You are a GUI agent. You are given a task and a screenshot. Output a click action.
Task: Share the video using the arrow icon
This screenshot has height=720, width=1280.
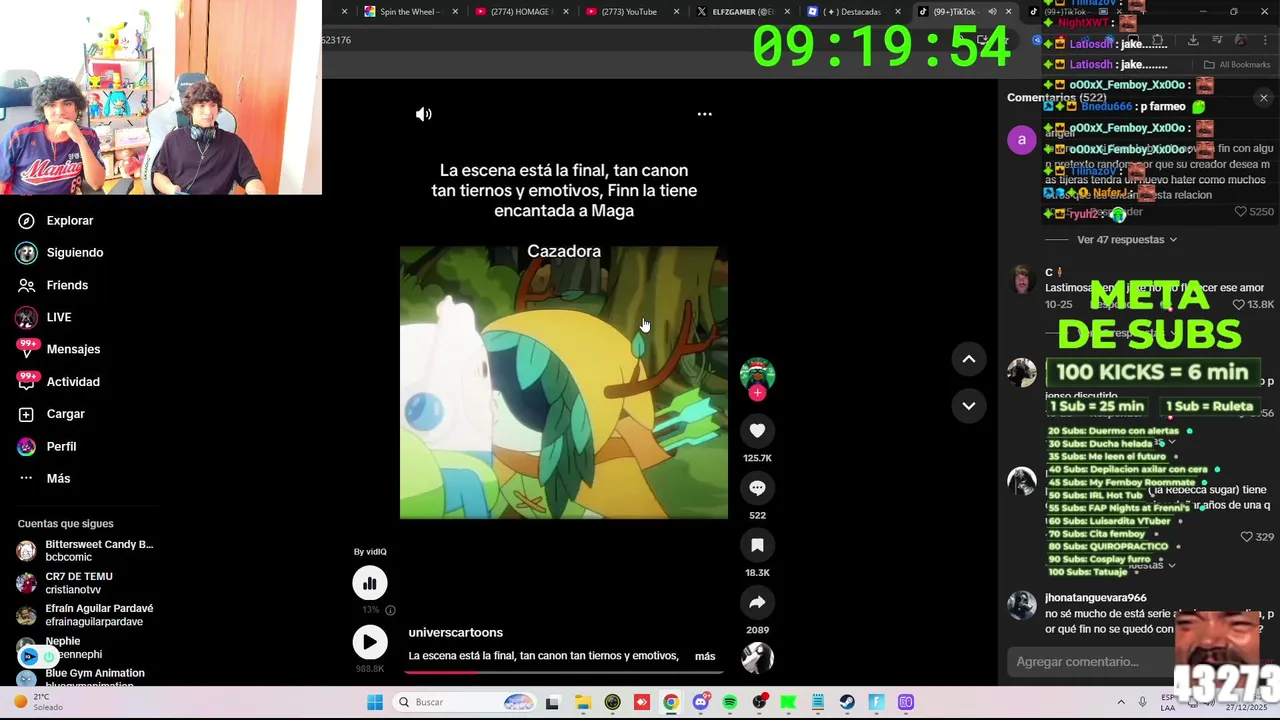point(757,602)
